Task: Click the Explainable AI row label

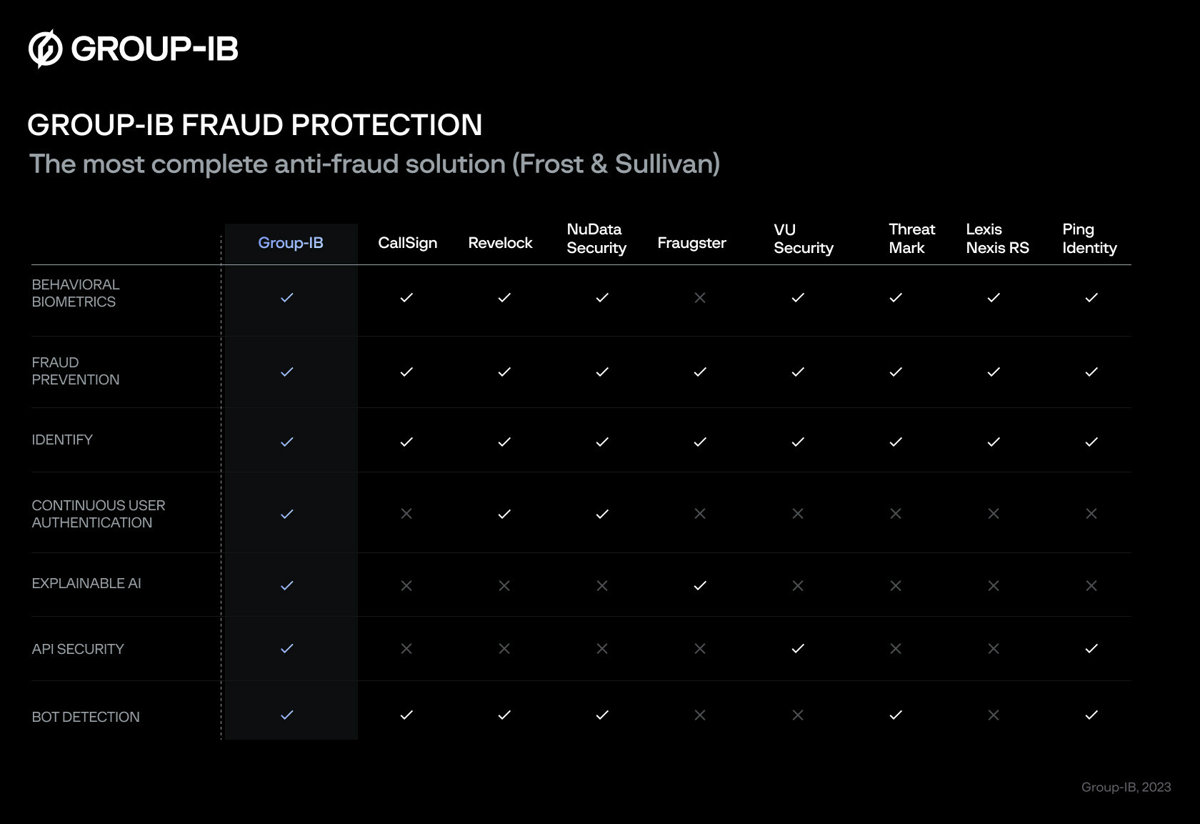Action: coord(87,583)
